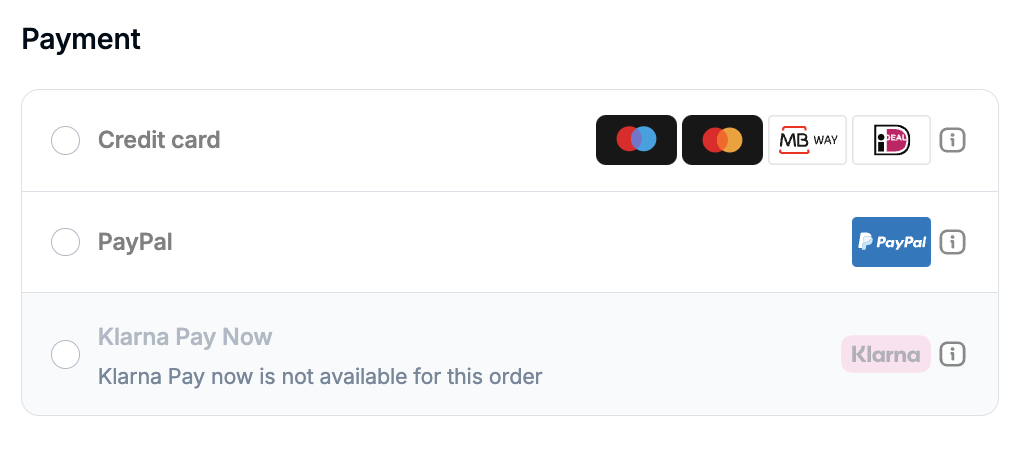The width and height of the screenshot is (1028, 464).
Task: Click blank space in the Credit card row
Action: click(400, 140)
